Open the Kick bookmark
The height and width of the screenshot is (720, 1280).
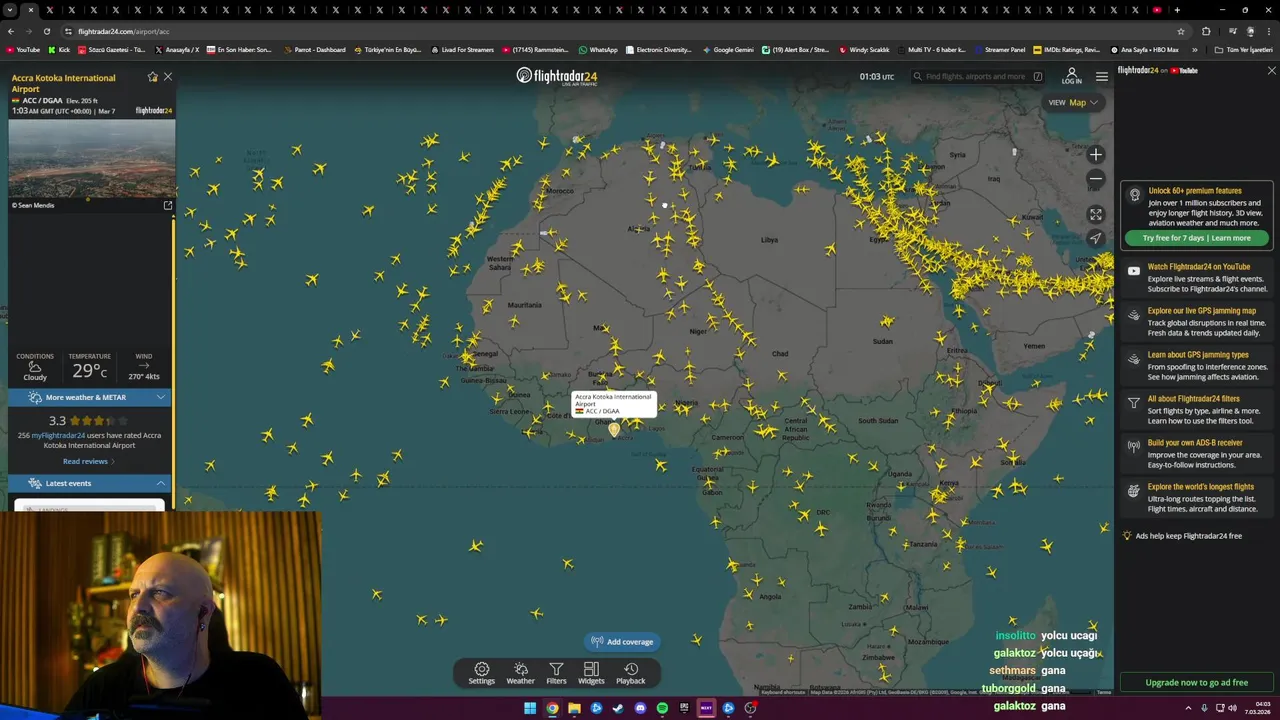click(x=59, y=50)
